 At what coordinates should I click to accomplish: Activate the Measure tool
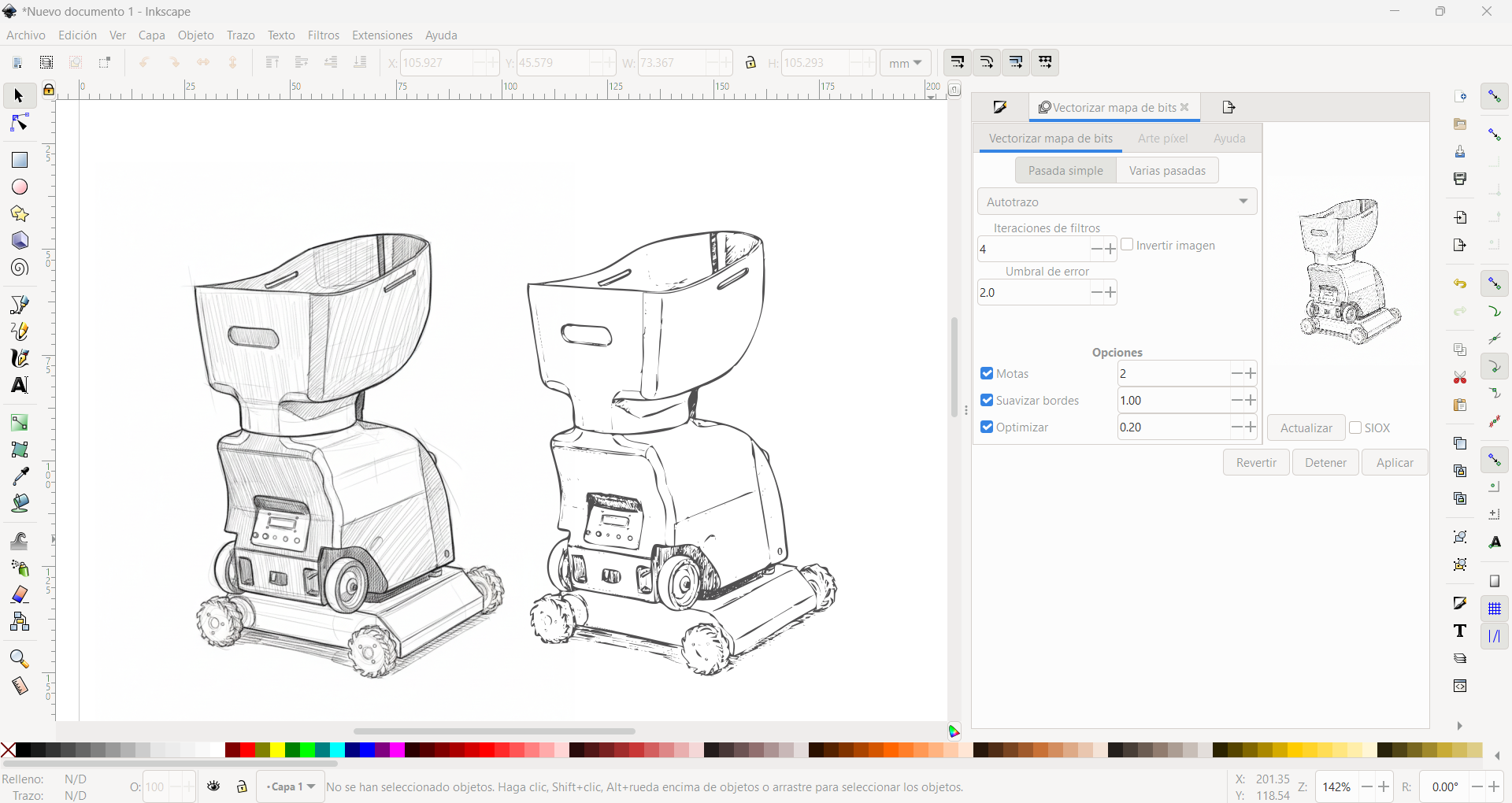[18, 686]
